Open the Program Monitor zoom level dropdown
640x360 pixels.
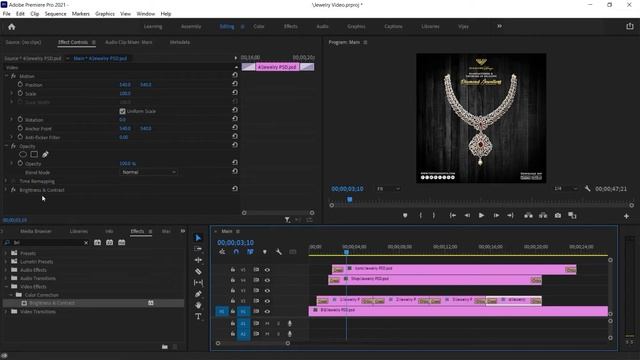[x=388, y=189]
